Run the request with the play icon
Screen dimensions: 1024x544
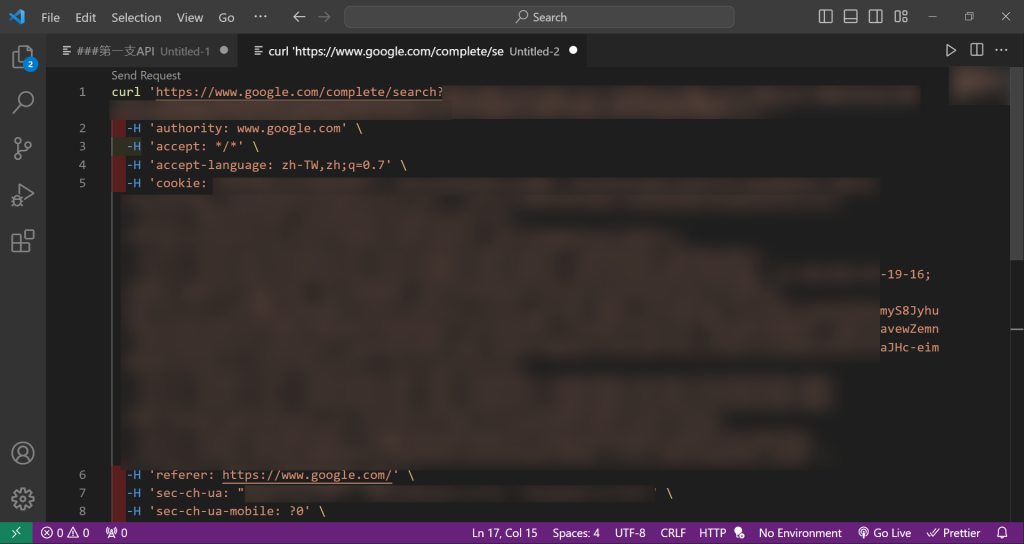951,50
